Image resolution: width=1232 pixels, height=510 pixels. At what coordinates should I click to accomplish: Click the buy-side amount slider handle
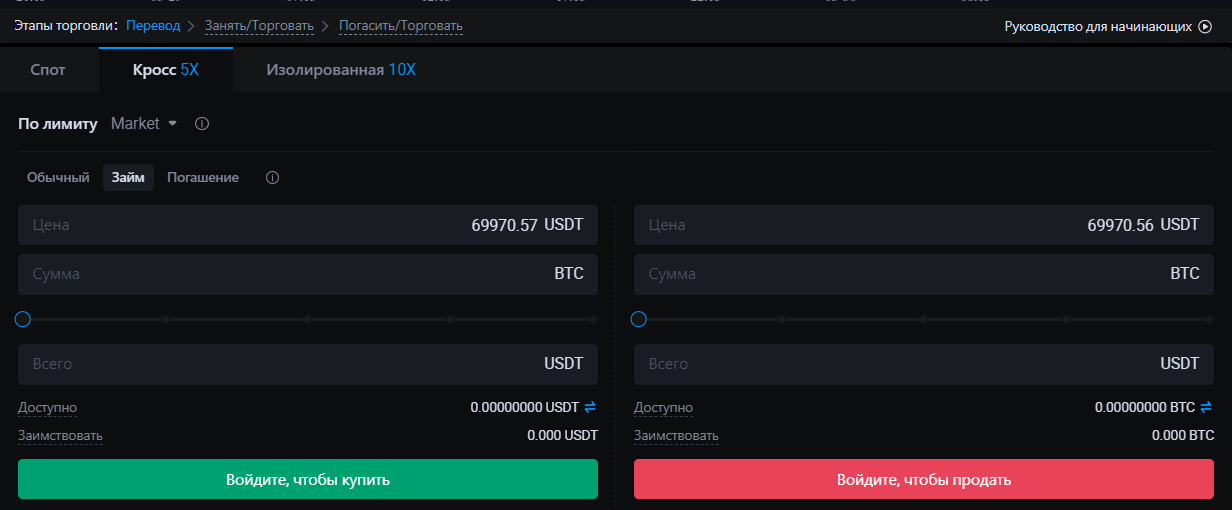click(x=23, y=319)
